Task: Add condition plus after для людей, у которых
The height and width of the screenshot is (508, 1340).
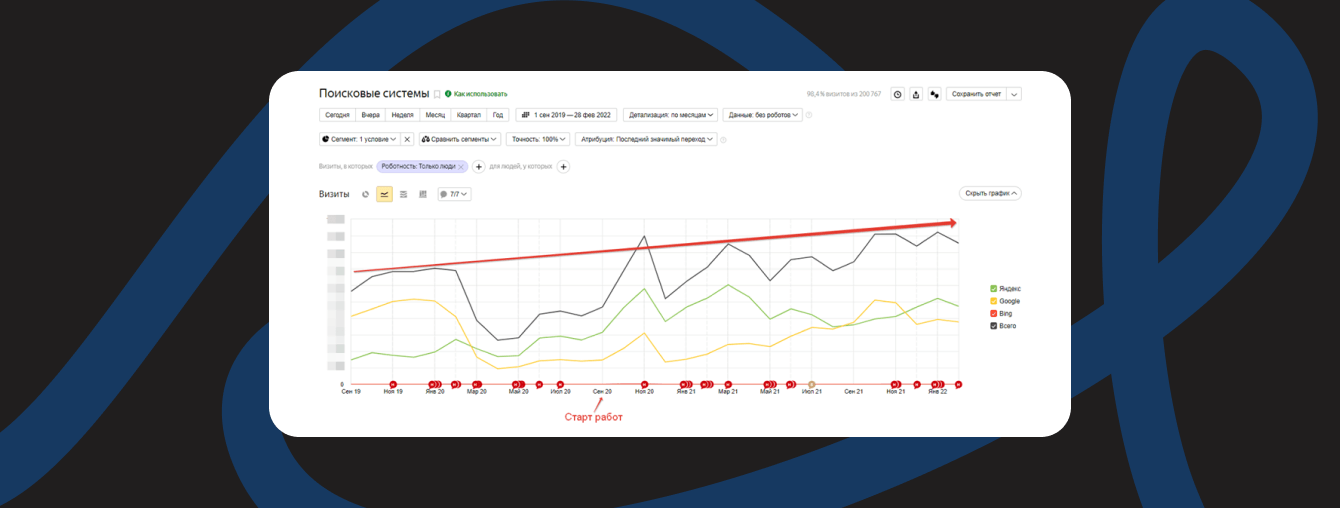Action: pos(563,167)
